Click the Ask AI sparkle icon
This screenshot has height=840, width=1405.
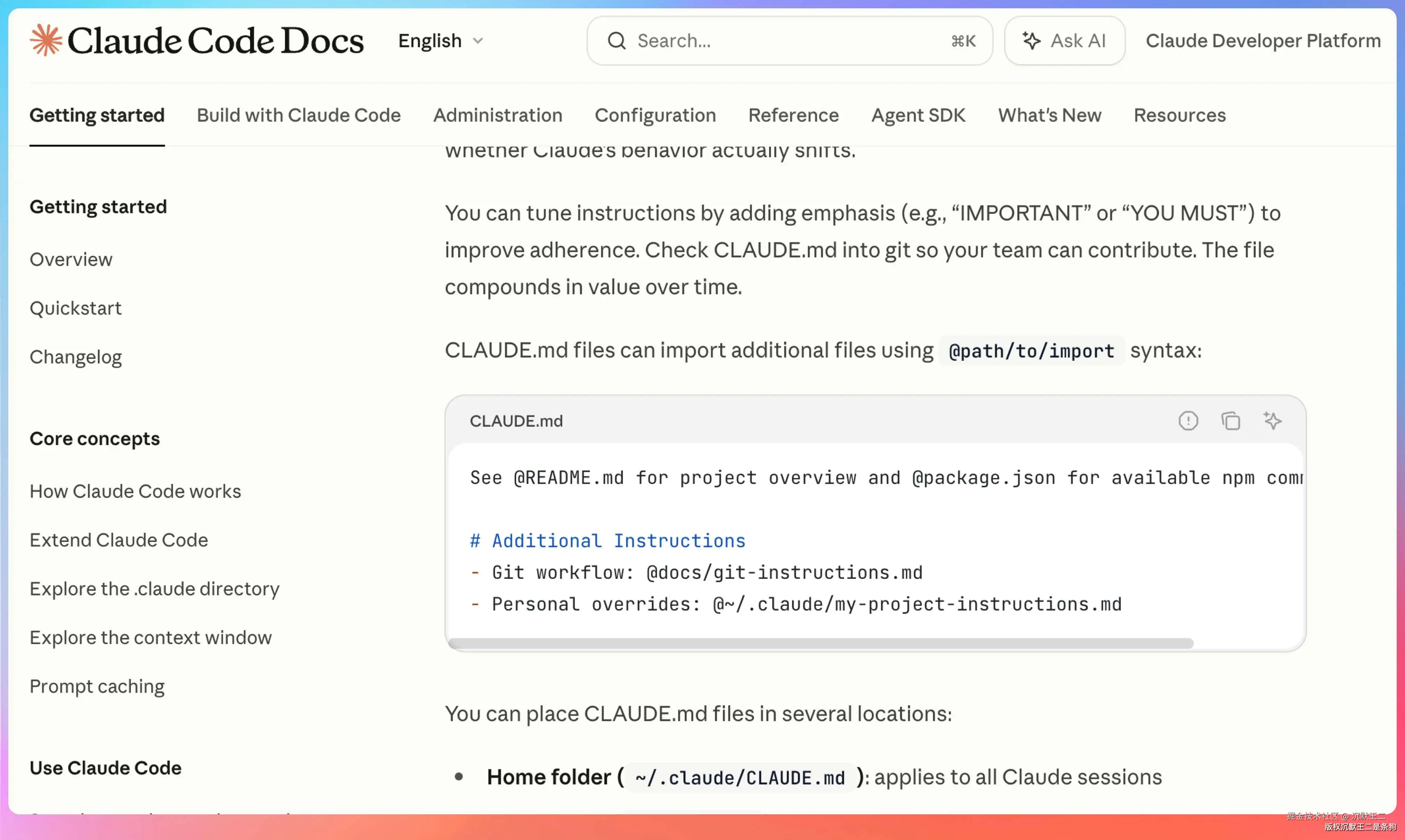pos(1032,41)
